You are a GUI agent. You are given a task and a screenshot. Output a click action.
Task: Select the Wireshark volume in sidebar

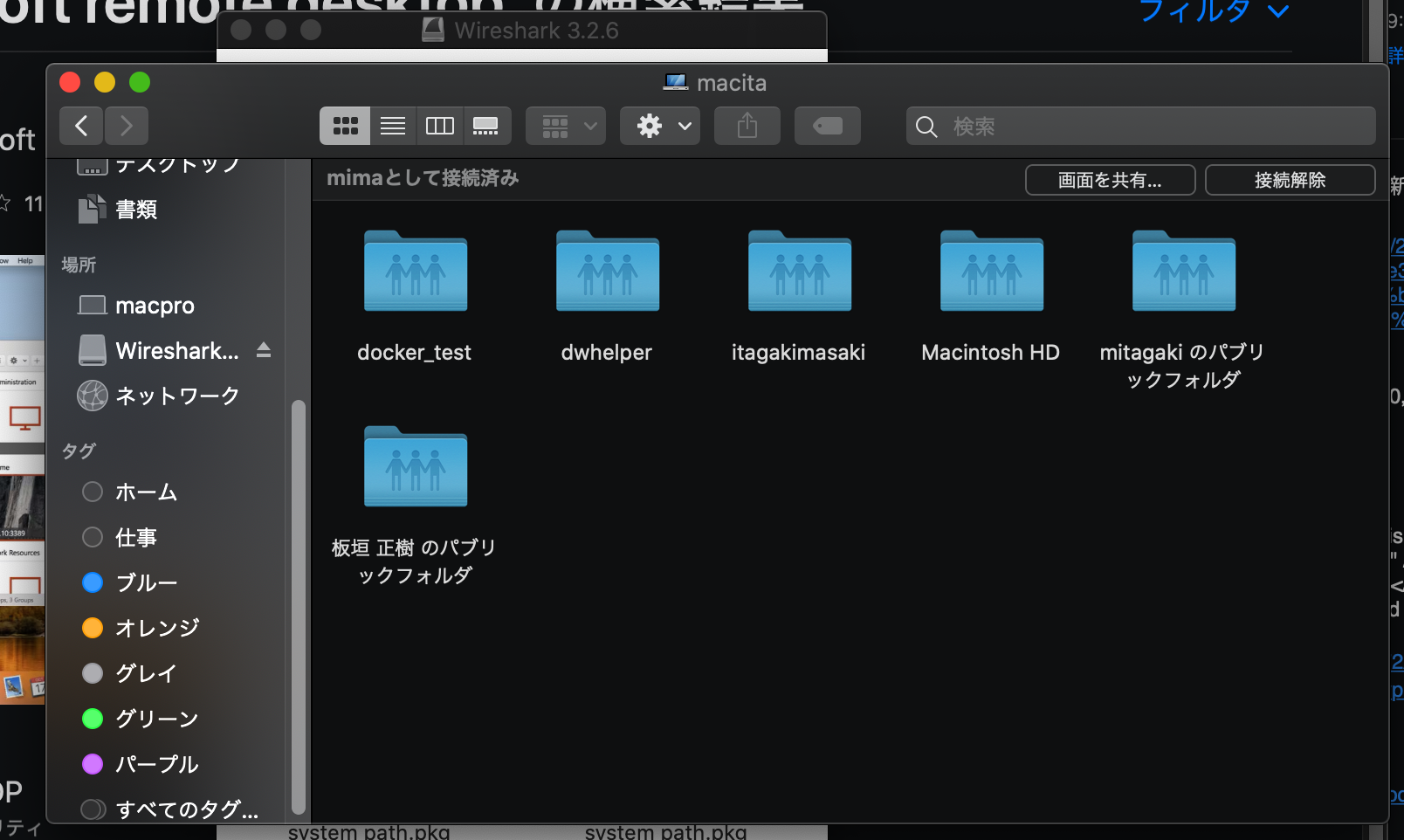[x=166, y=351]
